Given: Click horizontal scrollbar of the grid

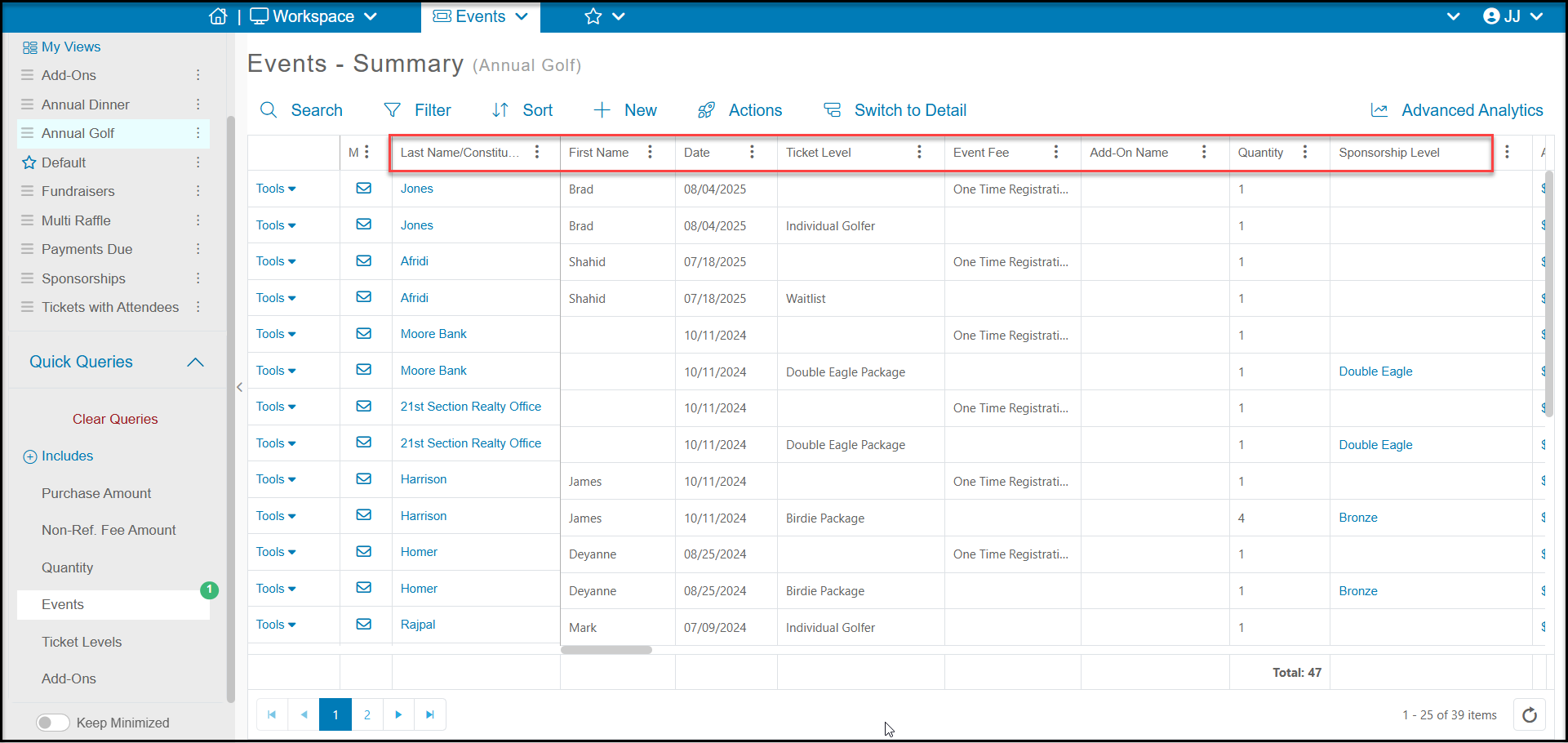Looking at the screenshot, I should coord(606,650).
